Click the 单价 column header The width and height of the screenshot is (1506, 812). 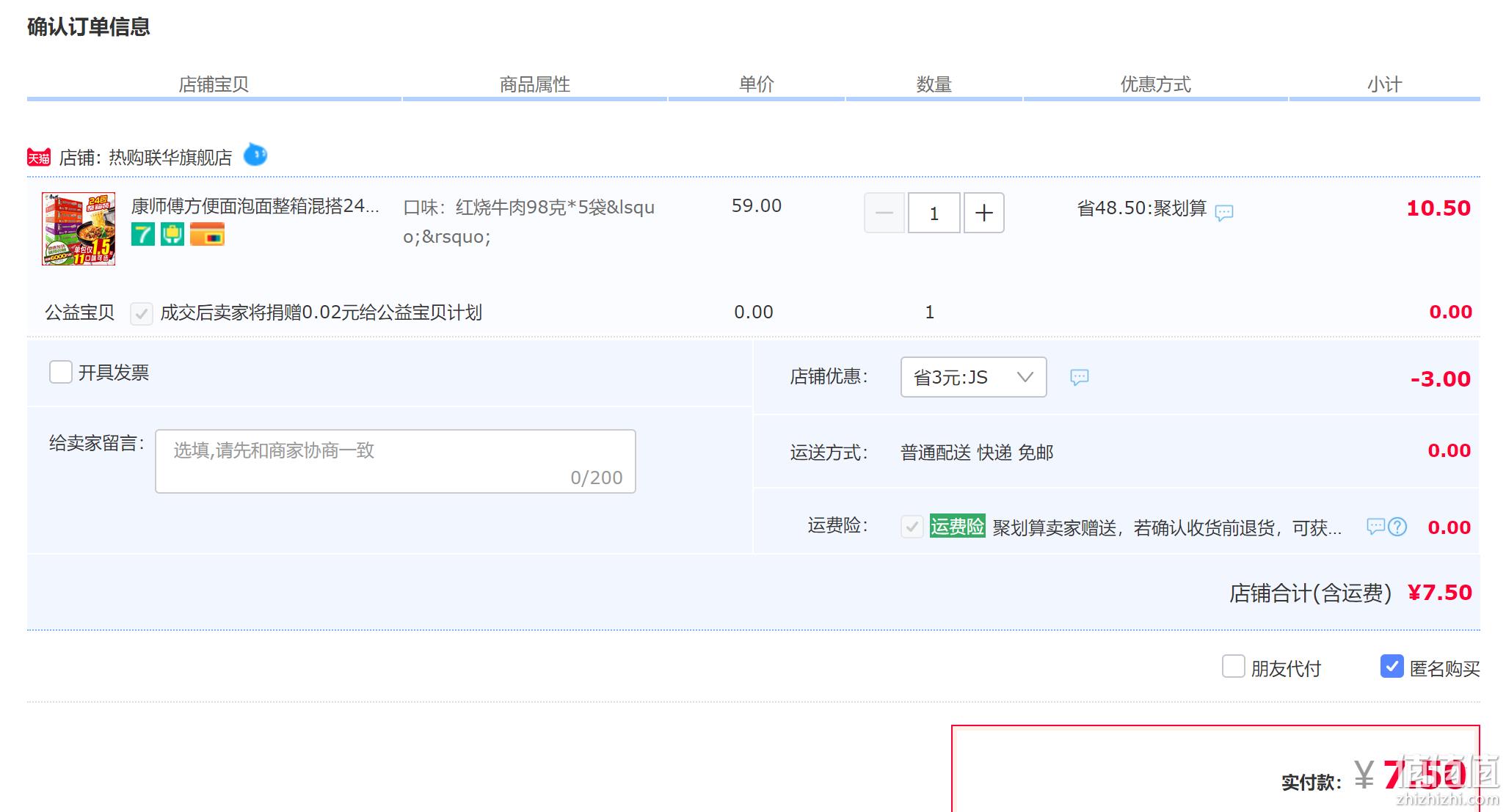click(x=757, y=84)
